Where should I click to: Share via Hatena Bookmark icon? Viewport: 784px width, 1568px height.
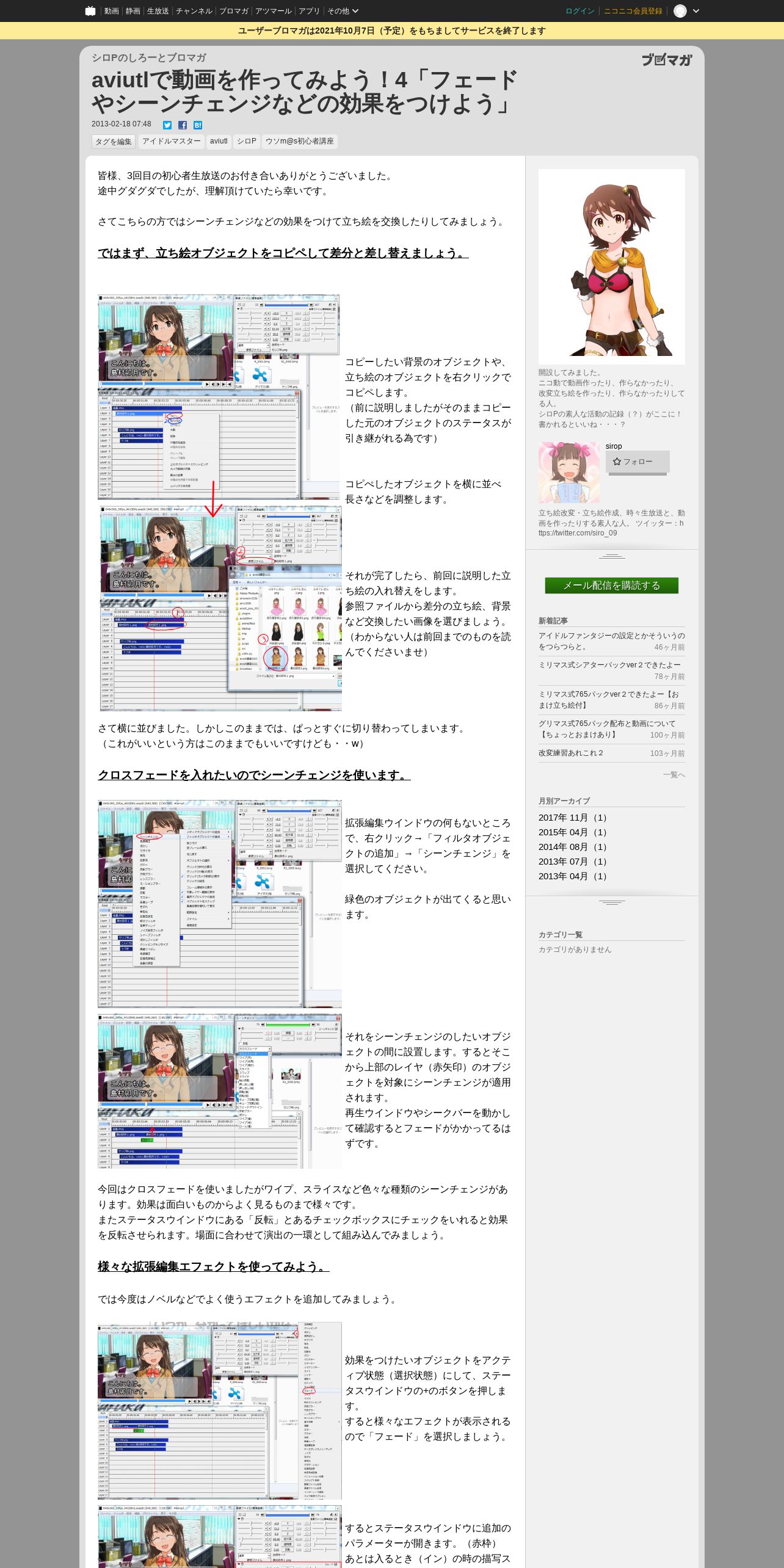[198, 125]
